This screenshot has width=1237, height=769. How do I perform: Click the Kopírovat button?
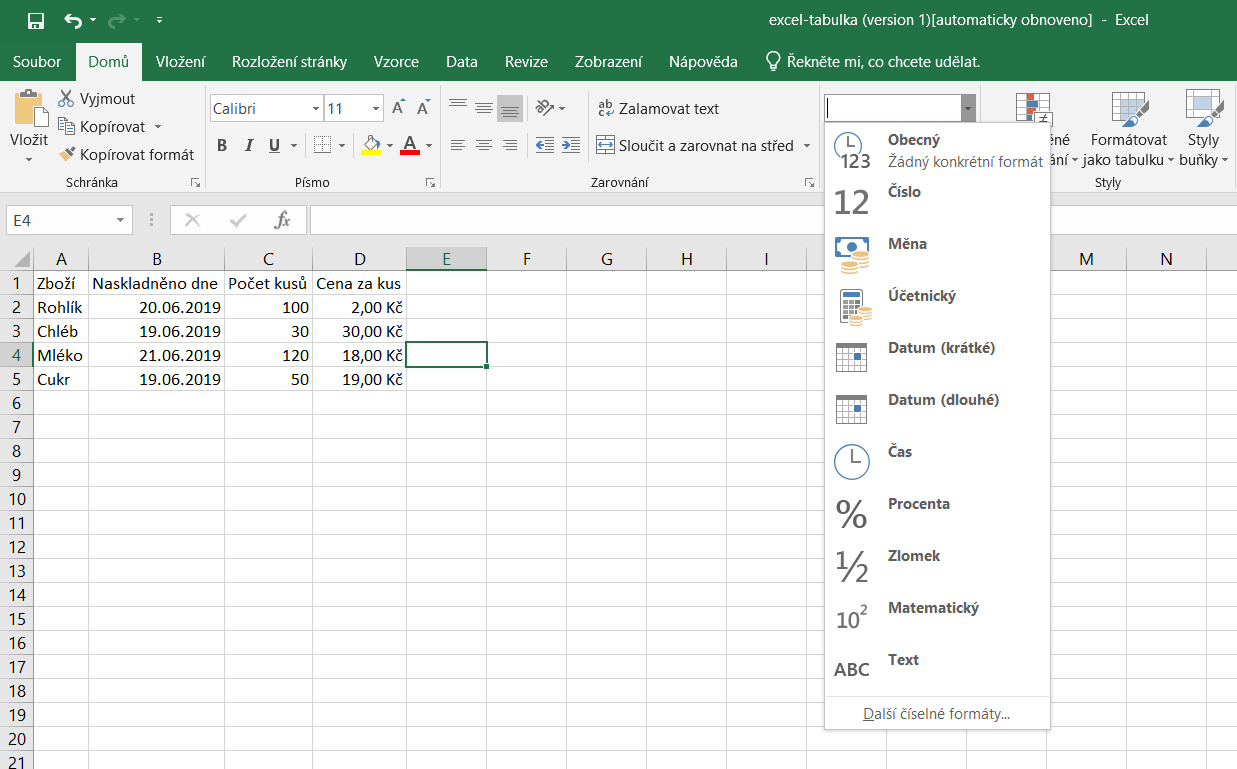[x=102, y=127]
